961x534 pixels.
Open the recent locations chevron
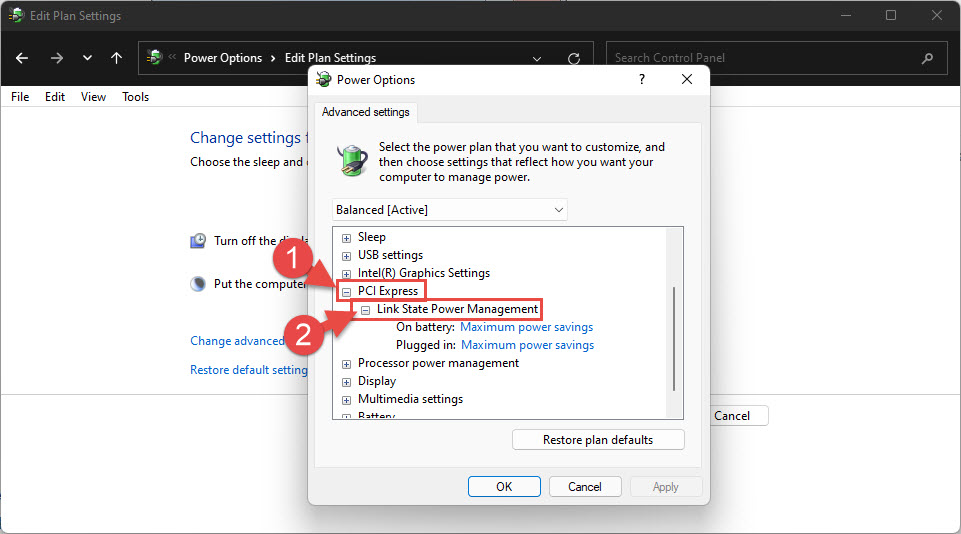point(87,58)
